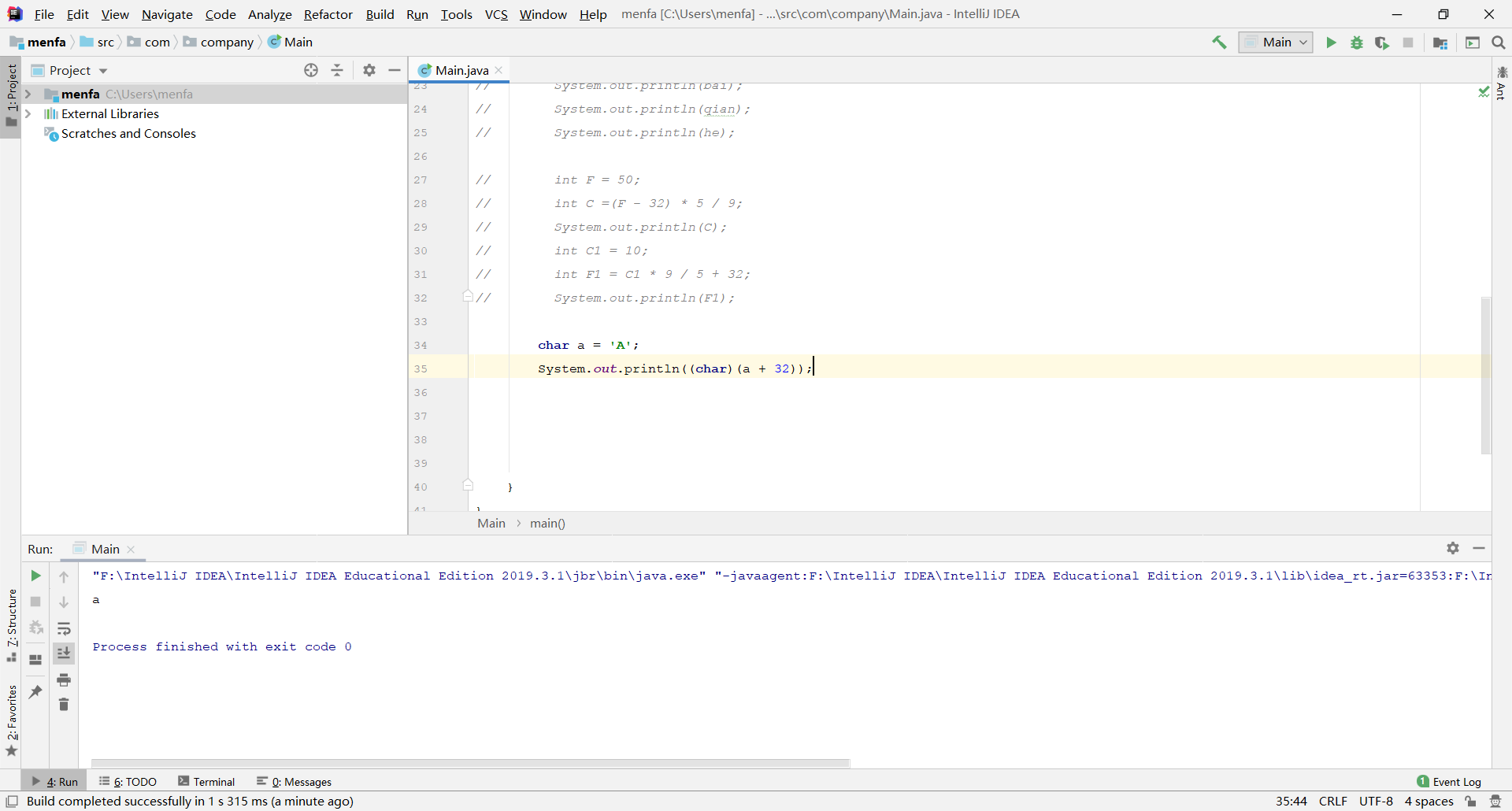Click the tool window quick access icon
This screenshot has height=811, width=1512.
tap(12, 802)
